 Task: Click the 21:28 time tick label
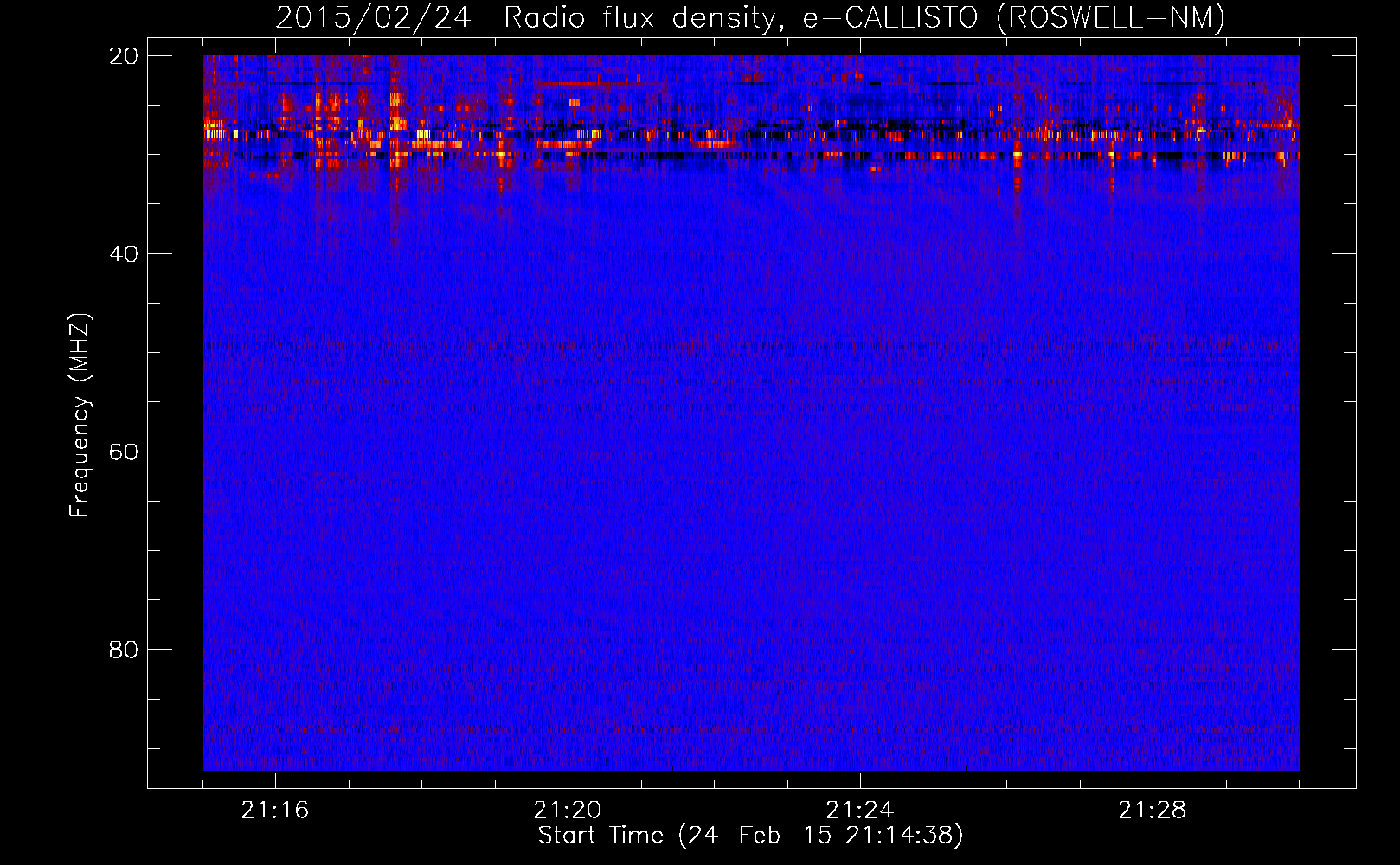[x=1153, y=810]
